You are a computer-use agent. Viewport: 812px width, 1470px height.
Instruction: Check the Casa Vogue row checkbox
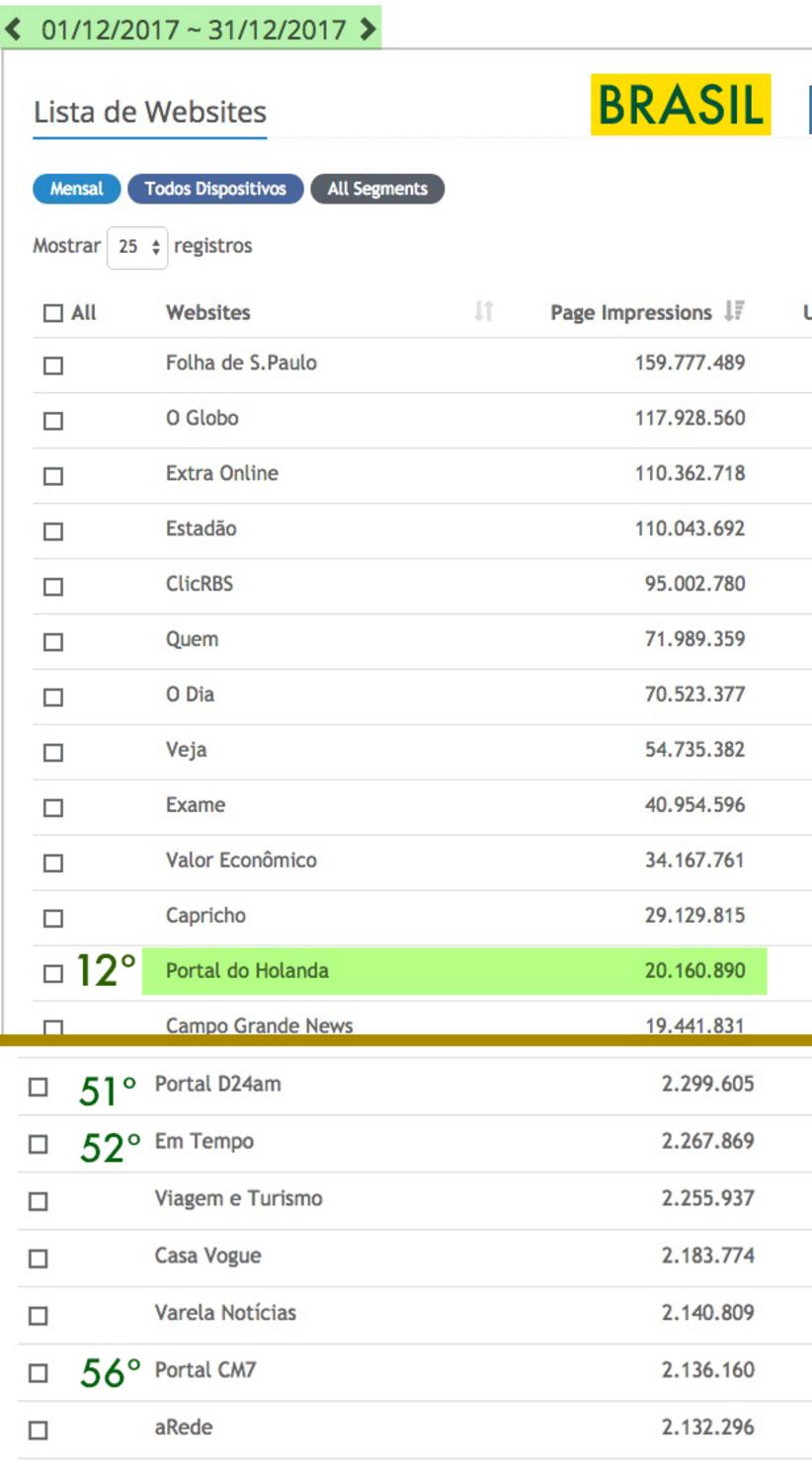[39, 1259]
